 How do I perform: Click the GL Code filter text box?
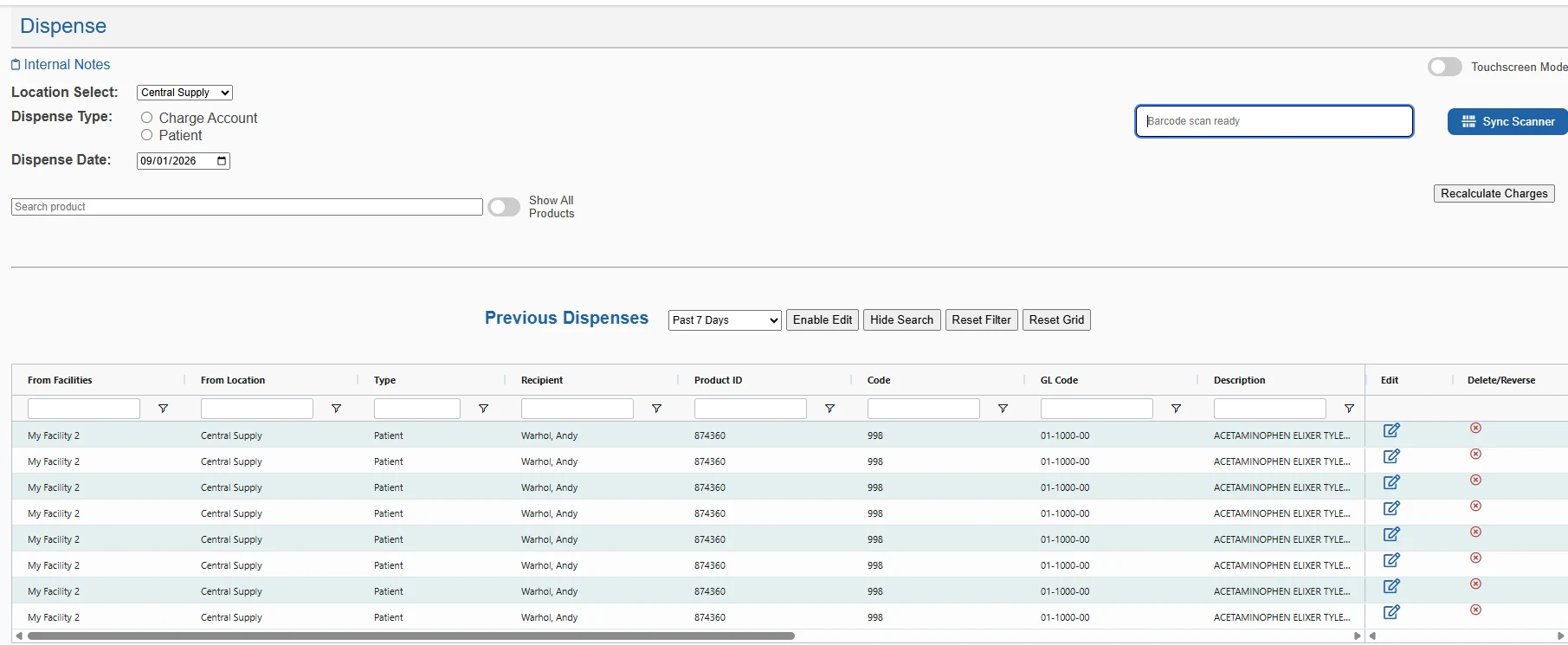[1097, 409]
